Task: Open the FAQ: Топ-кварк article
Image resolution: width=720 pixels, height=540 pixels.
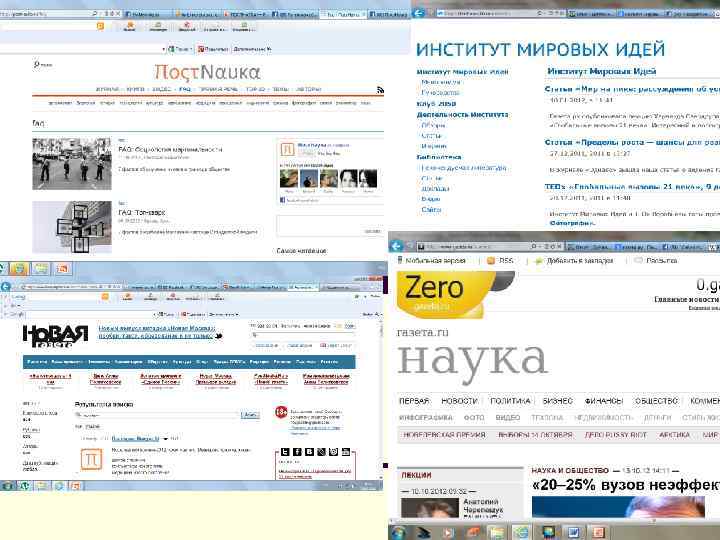Action: pos(142,212)
